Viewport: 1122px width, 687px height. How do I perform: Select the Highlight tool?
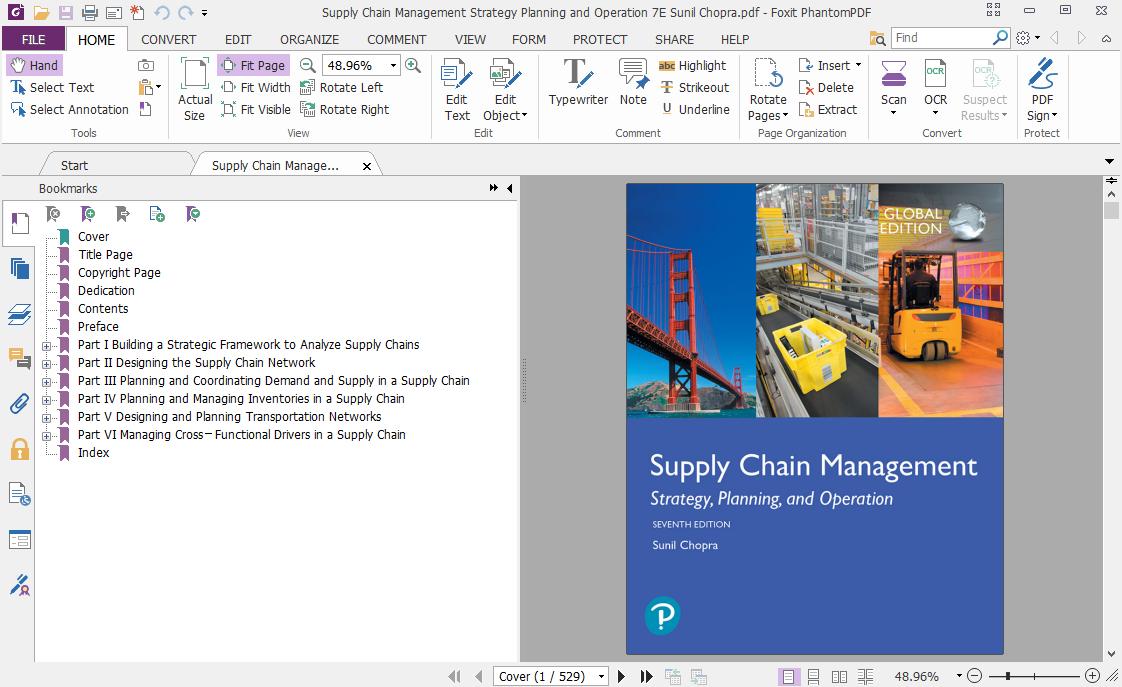(692, 65)
